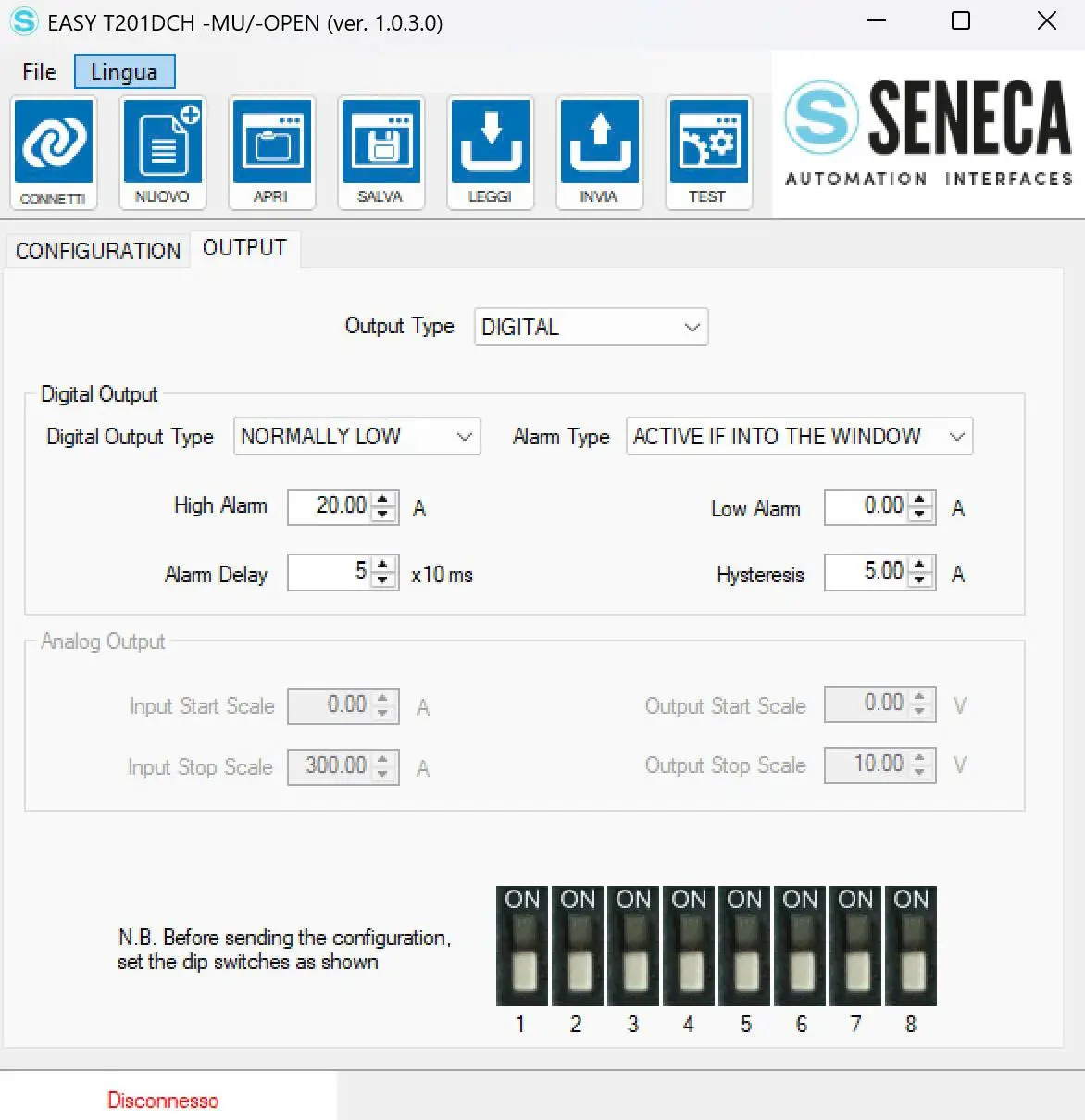Viewport: 1085px width, 1120px height.
Task: Decrease the High Alarm value
Action: click(x=383, y=515)
